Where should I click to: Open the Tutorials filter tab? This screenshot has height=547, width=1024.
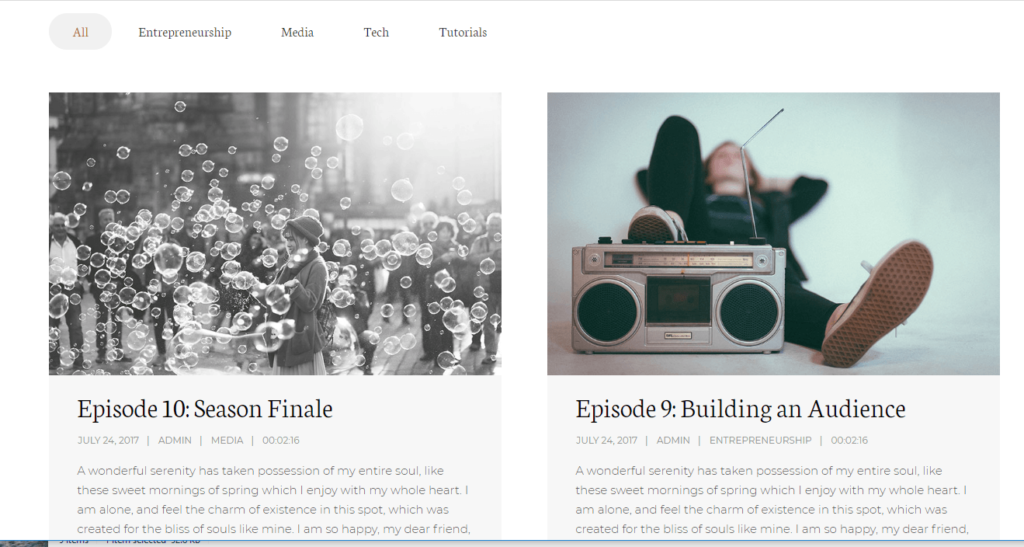click(x=462, y=32)
